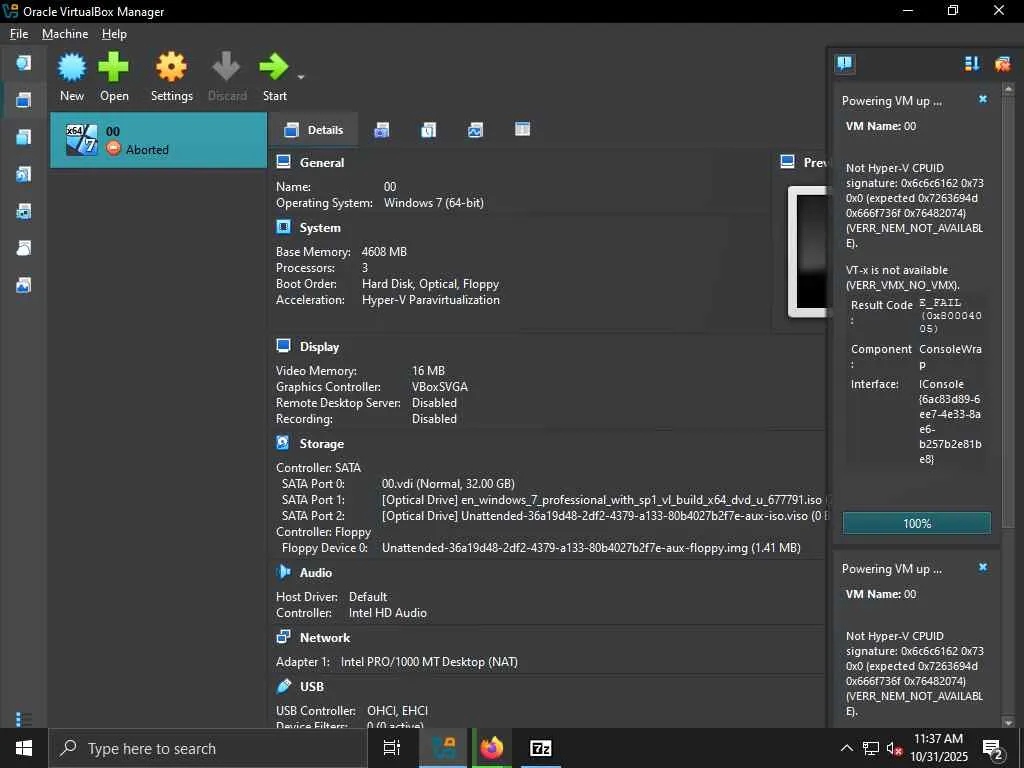Viewport: 1024px width, 768px height.
Task: Create a new VM with New button
Action: [x=72, y=77]
